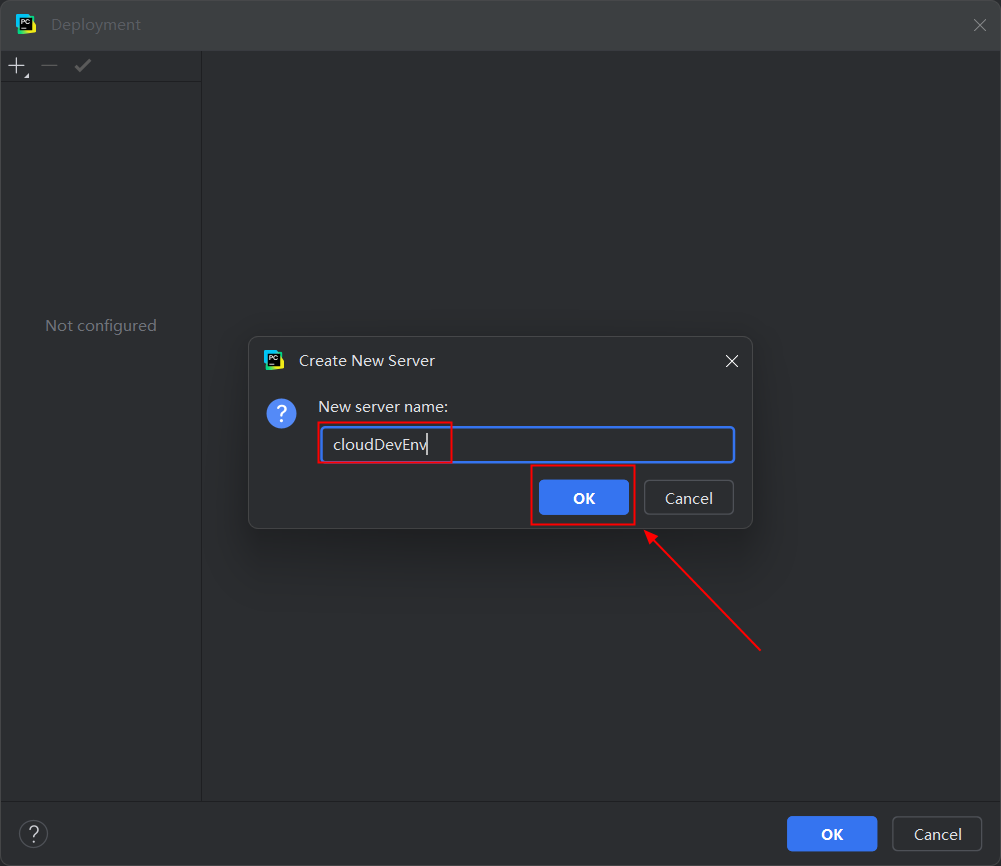
Task: Click the Deployment title bar label
Action: pyautogui.click(x=95, y=24)
